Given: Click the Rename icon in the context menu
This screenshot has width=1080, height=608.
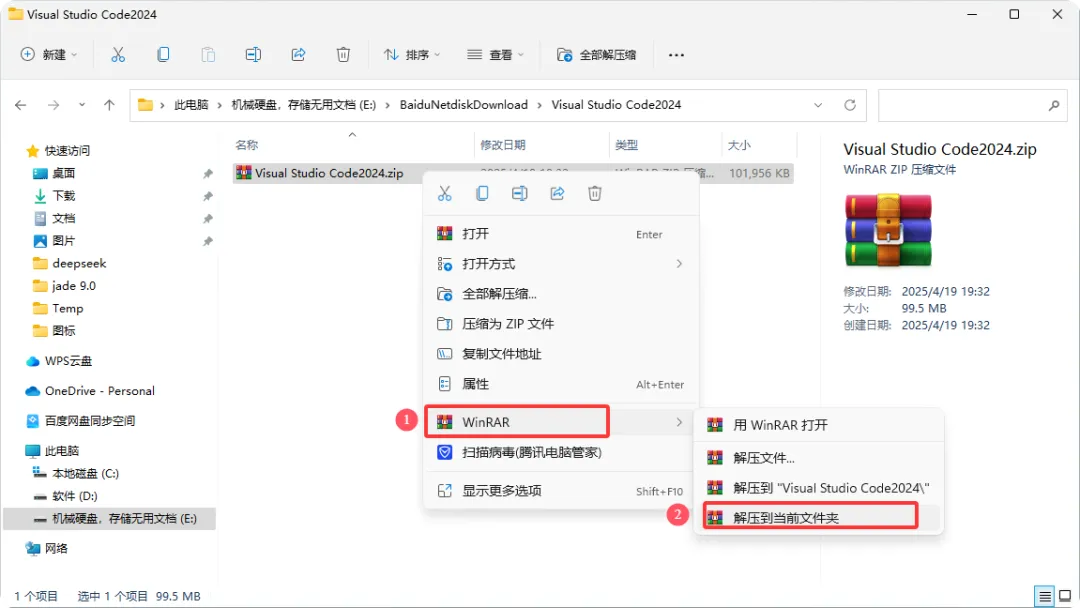Looking at the screenshot, I should (520, 193).
